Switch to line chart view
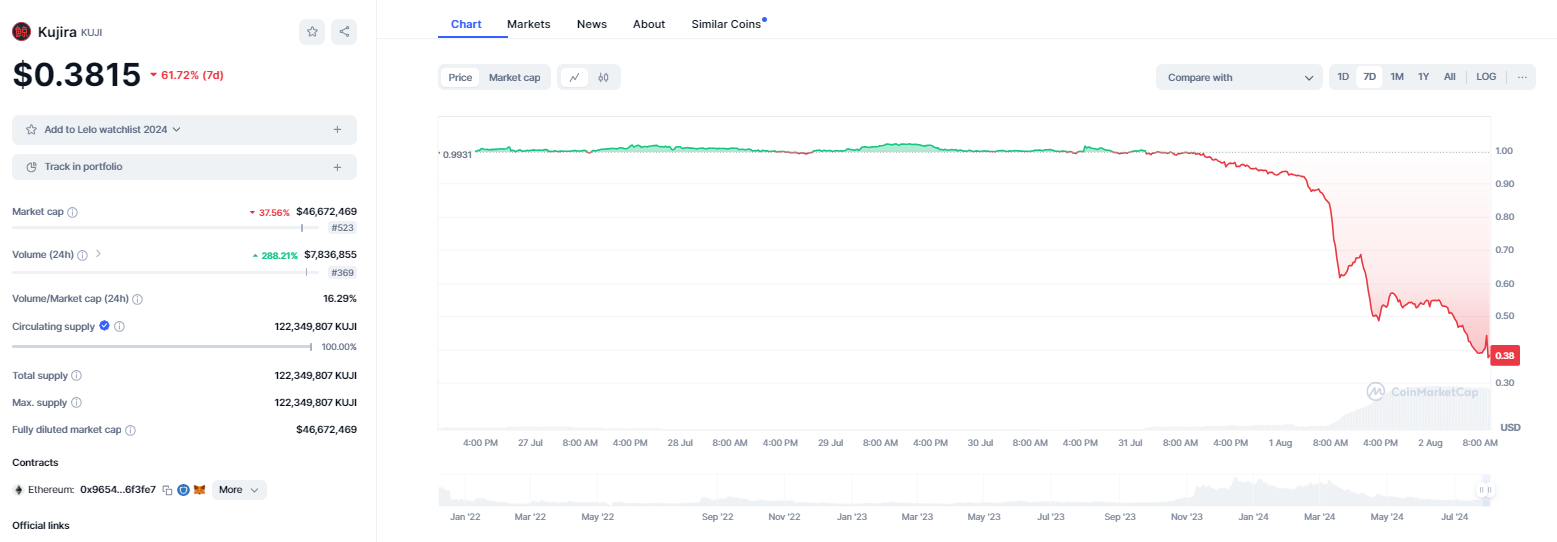 coord(574,77)
